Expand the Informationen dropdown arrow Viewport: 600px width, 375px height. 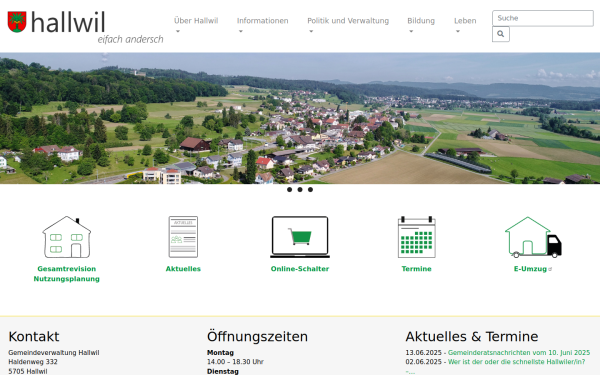240,31
